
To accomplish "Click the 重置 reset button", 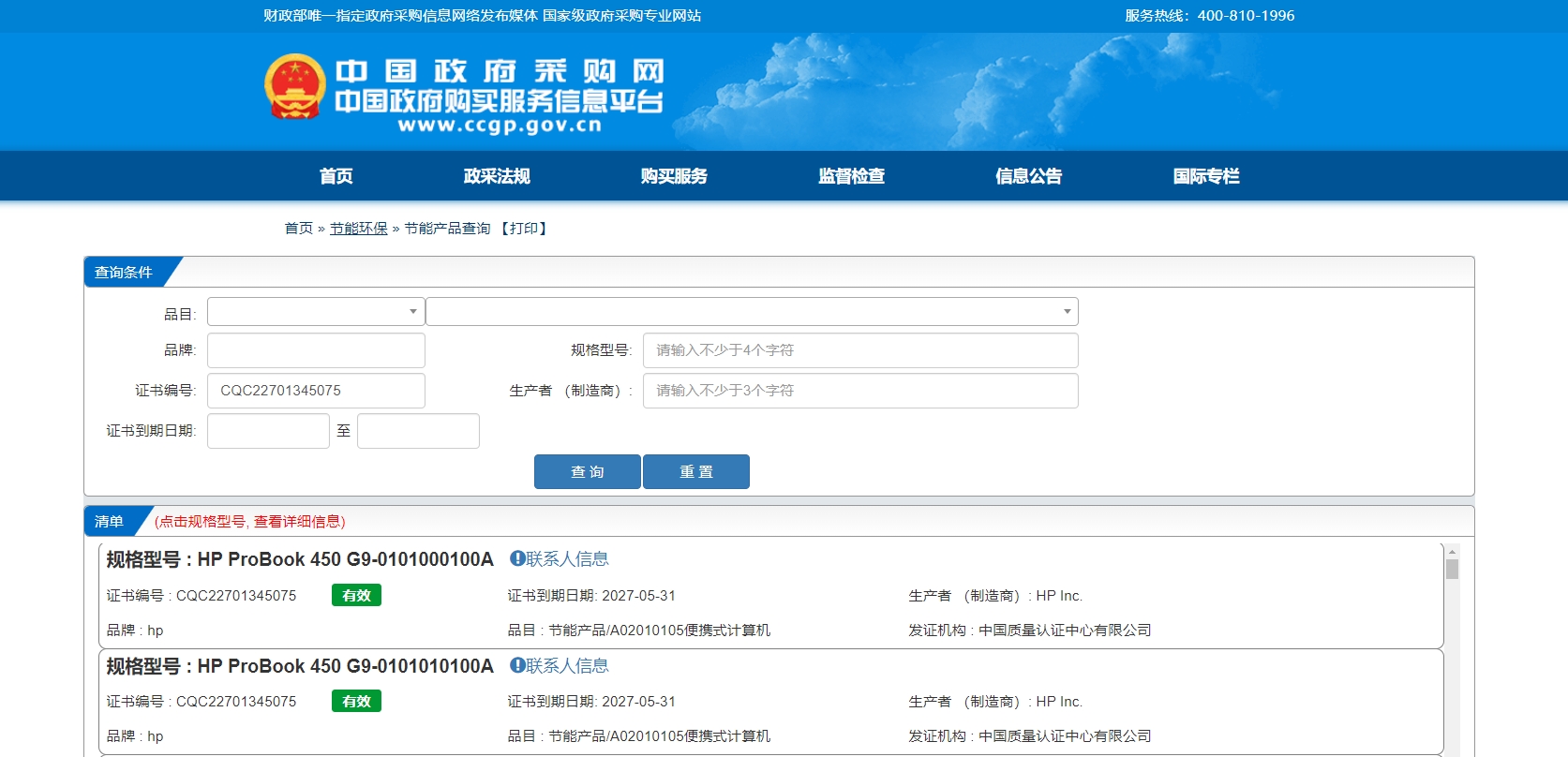I will [696, 472].
